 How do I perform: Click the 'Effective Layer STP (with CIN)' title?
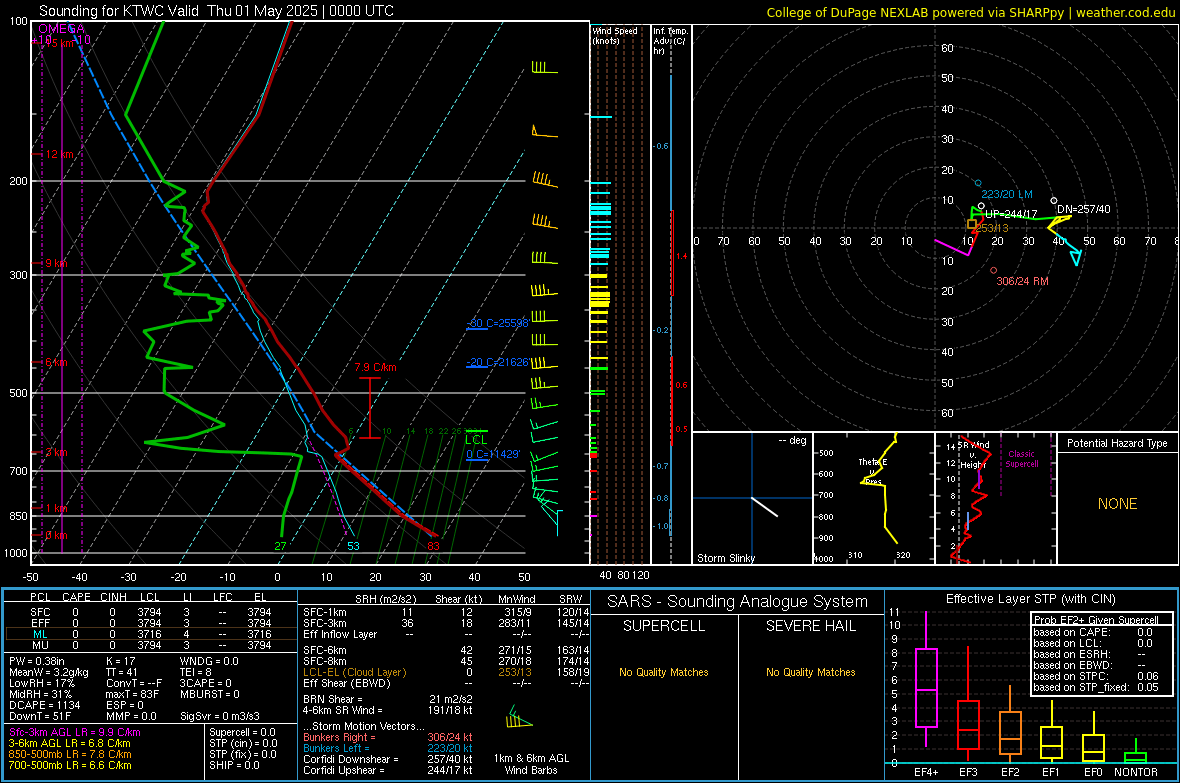pyautogui.click(x=1030, y=599)
